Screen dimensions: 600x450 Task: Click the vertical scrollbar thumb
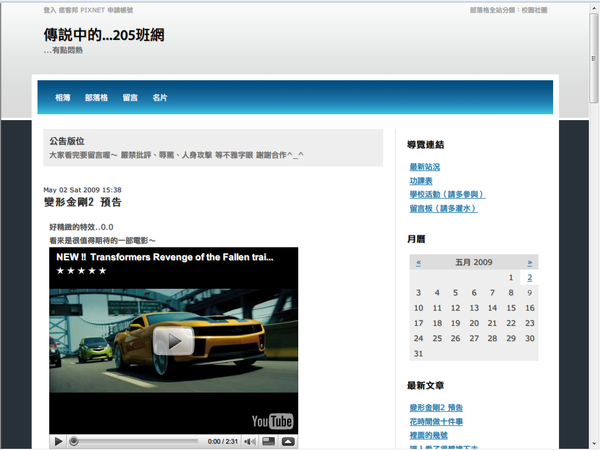(x=594, y=57)
